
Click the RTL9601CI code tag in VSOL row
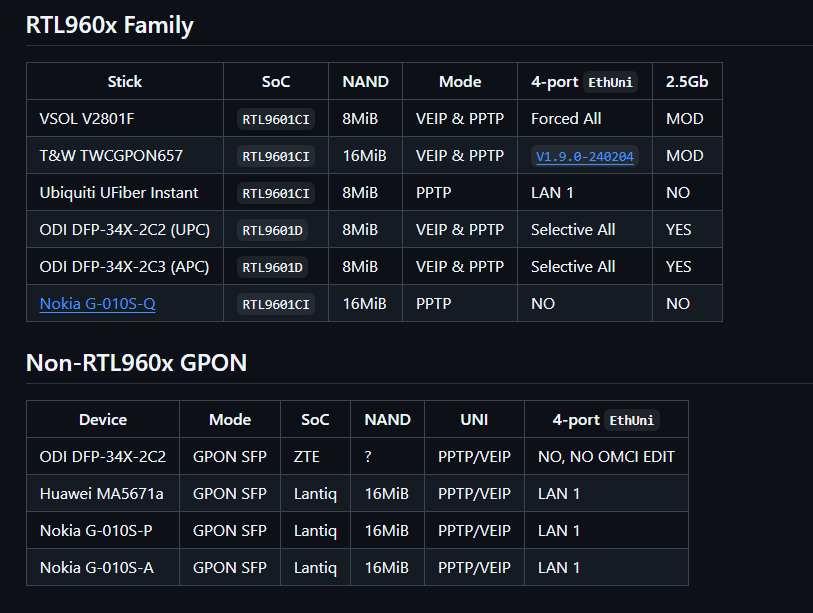(x=276, y=119)
